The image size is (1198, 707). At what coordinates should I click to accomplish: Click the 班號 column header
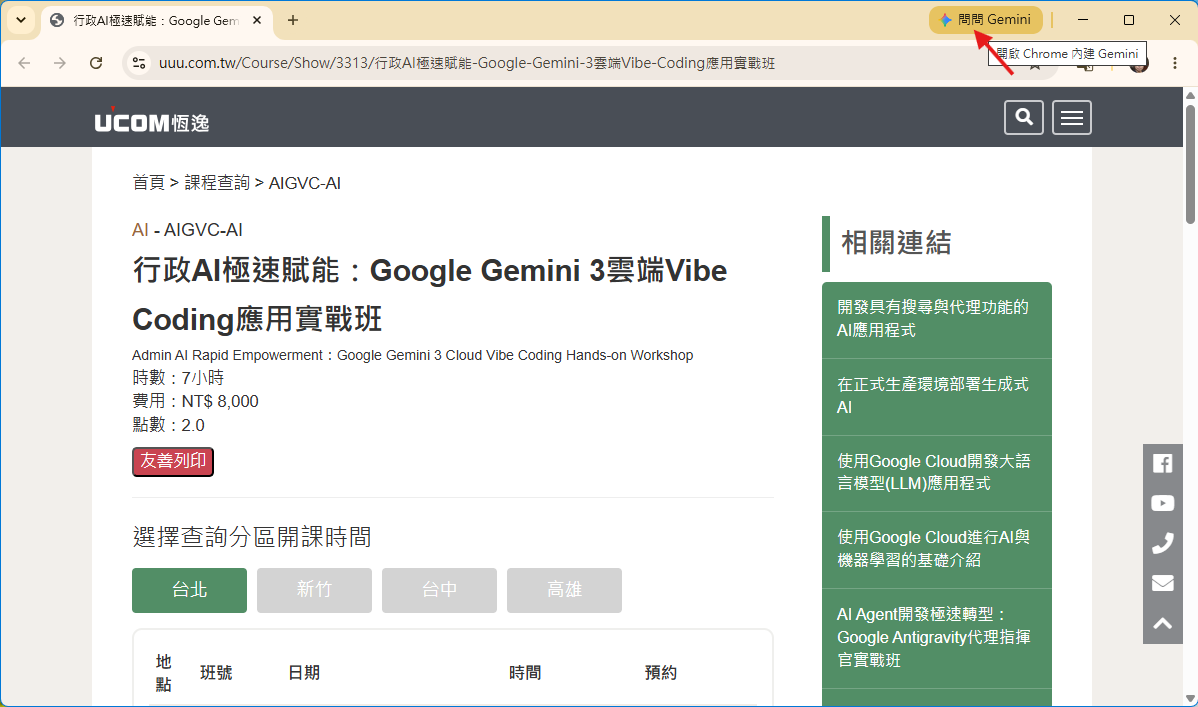click(x=216, y=673)
